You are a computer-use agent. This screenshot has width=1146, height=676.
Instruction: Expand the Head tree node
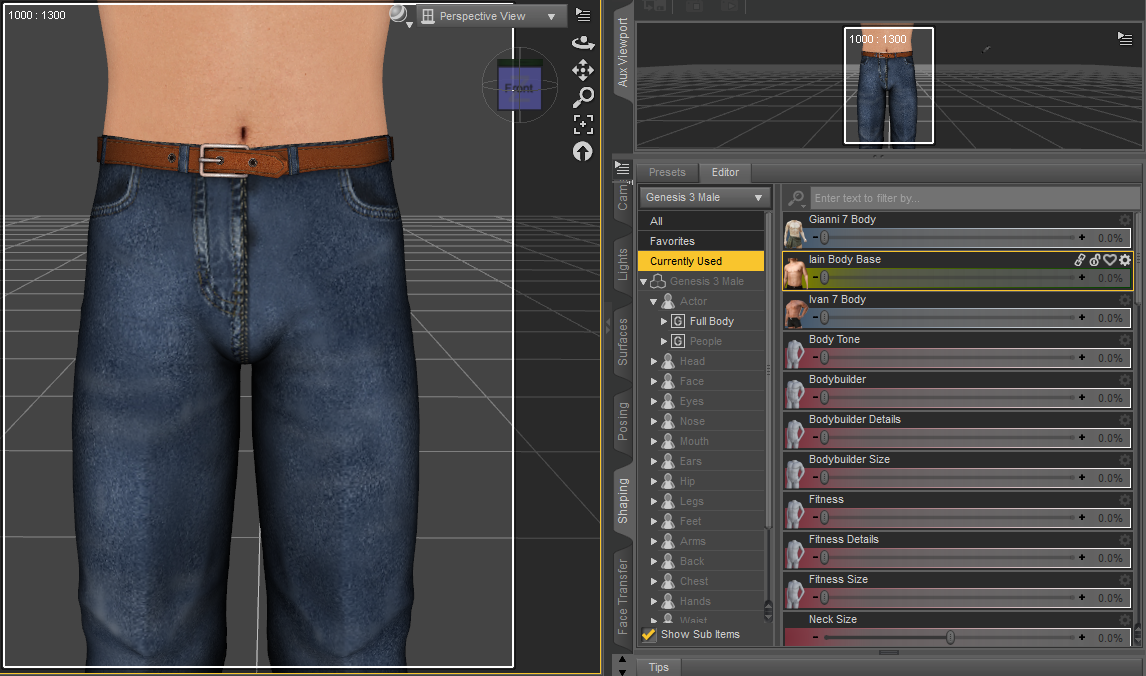coord(654,362)
